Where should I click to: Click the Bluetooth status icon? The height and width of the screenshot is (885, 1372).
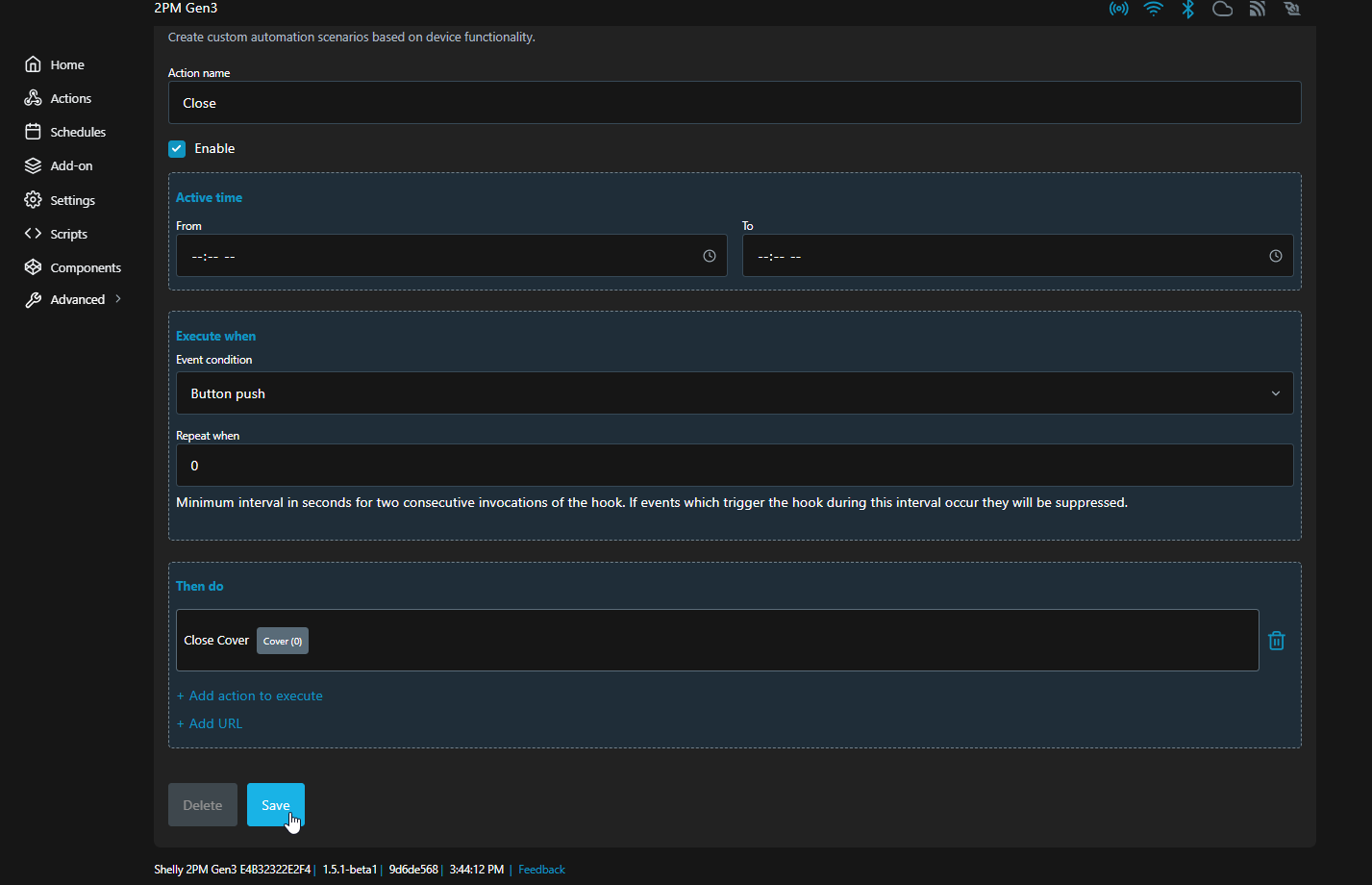tap(1188, 9)
